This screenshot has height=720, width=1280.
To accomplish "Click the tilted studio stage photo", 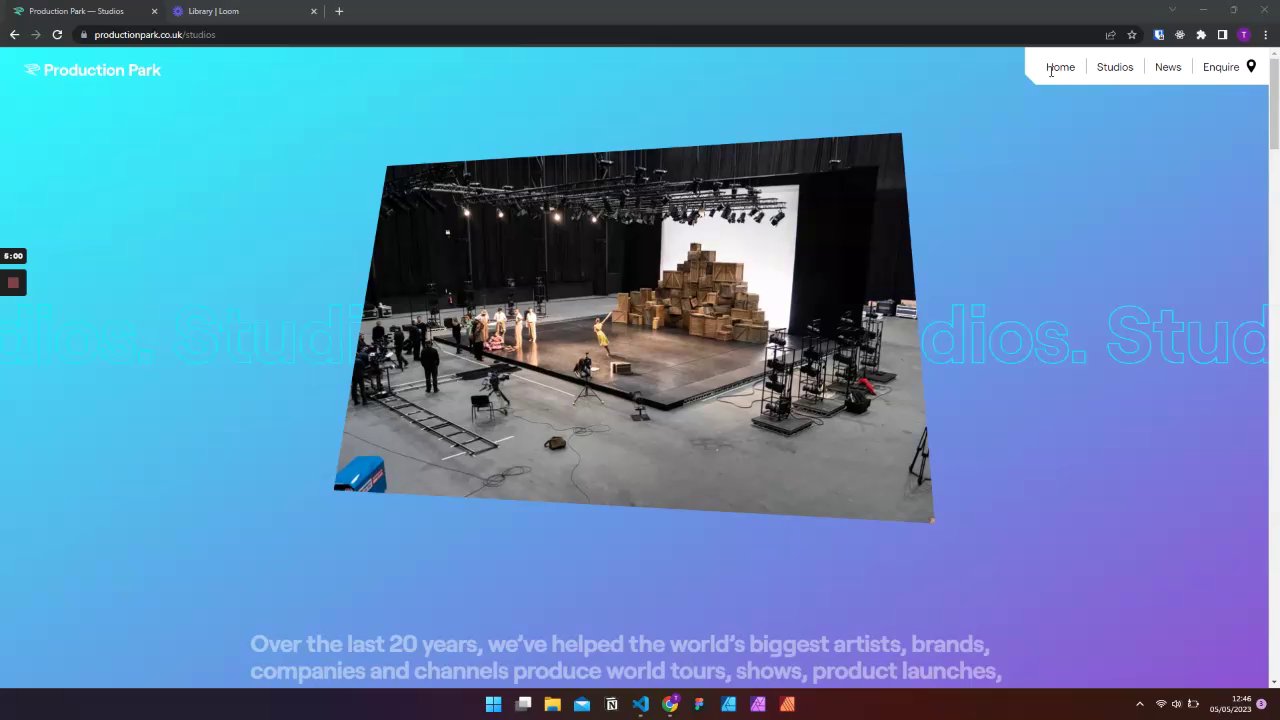I will [634, 327].
